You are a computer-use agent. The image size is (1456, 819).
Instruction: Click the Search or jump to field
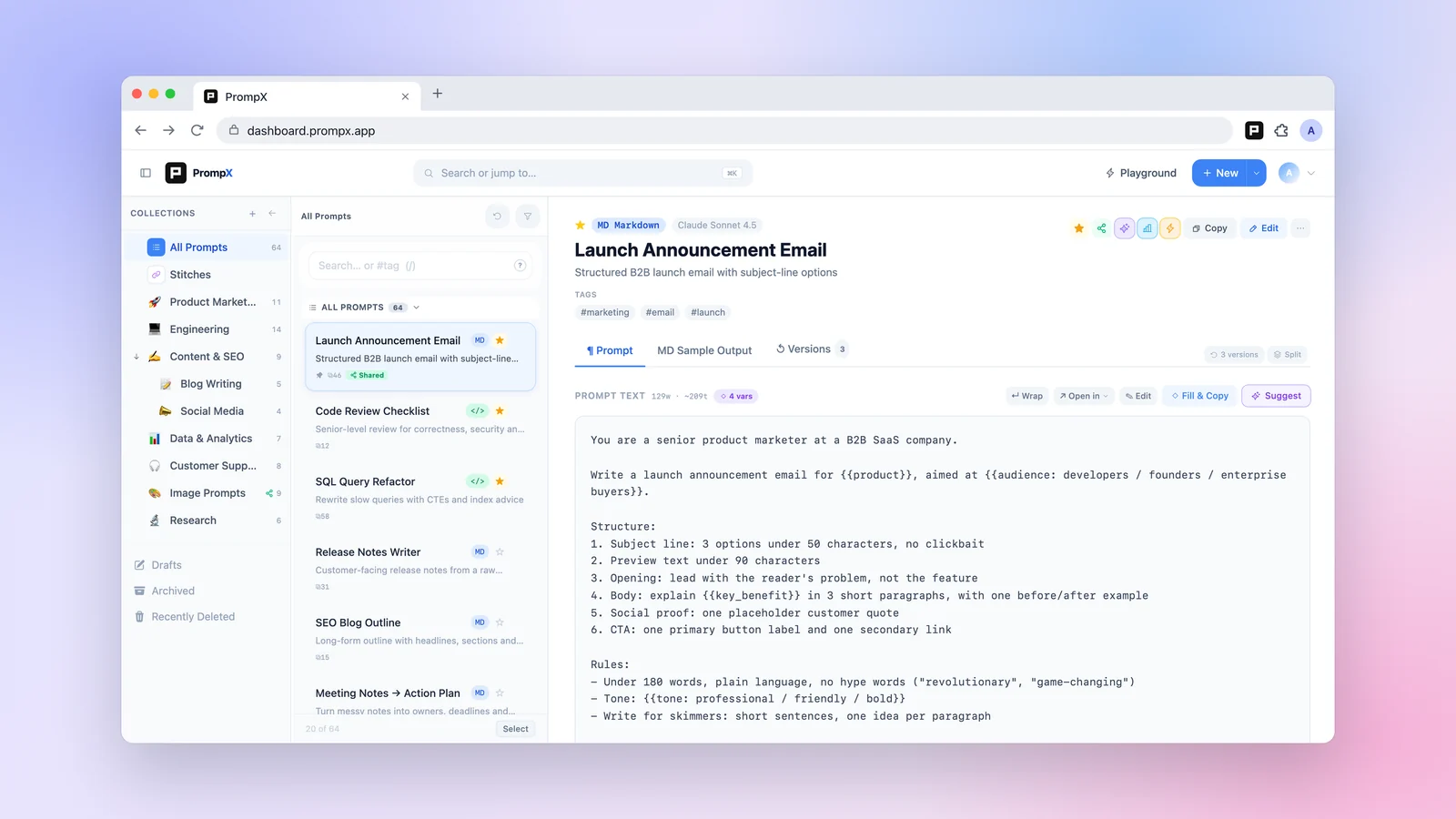(x=582, y=173)
